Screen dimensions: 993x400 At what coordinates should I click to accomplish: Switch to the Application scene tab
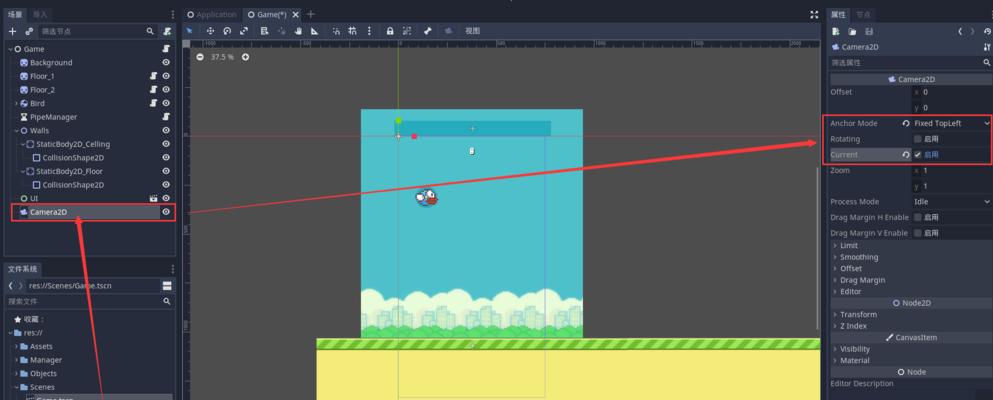[212, 14]
